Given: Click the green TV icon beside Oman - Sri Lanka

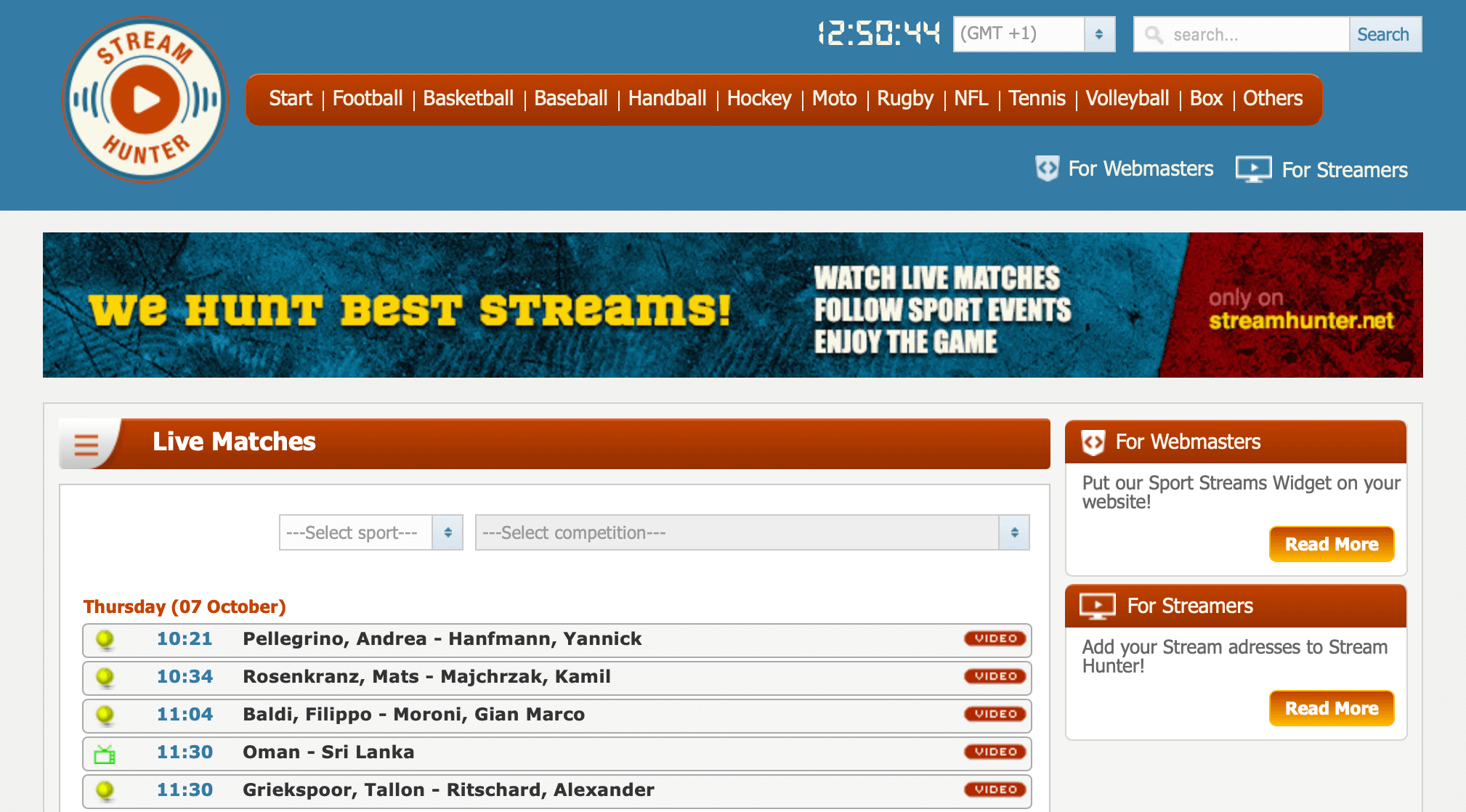Looking at the screenshot, I should click(x=105, y=754).
